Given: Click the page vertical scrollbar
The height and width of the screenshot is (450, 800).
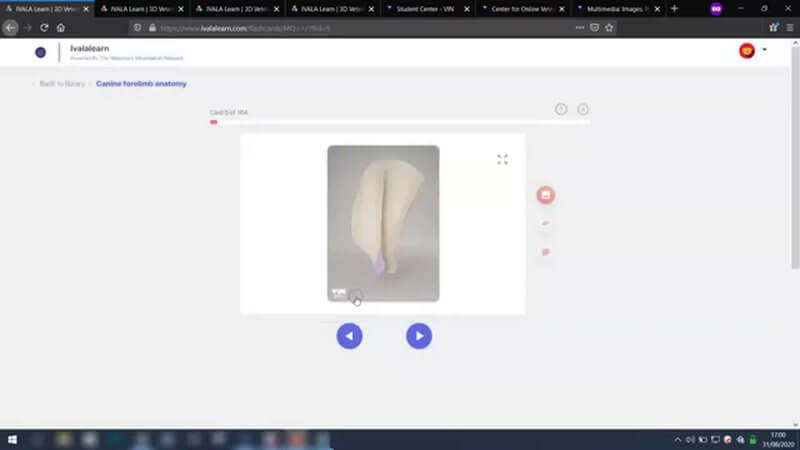Looking at the screenshot, I should [795, 158].
